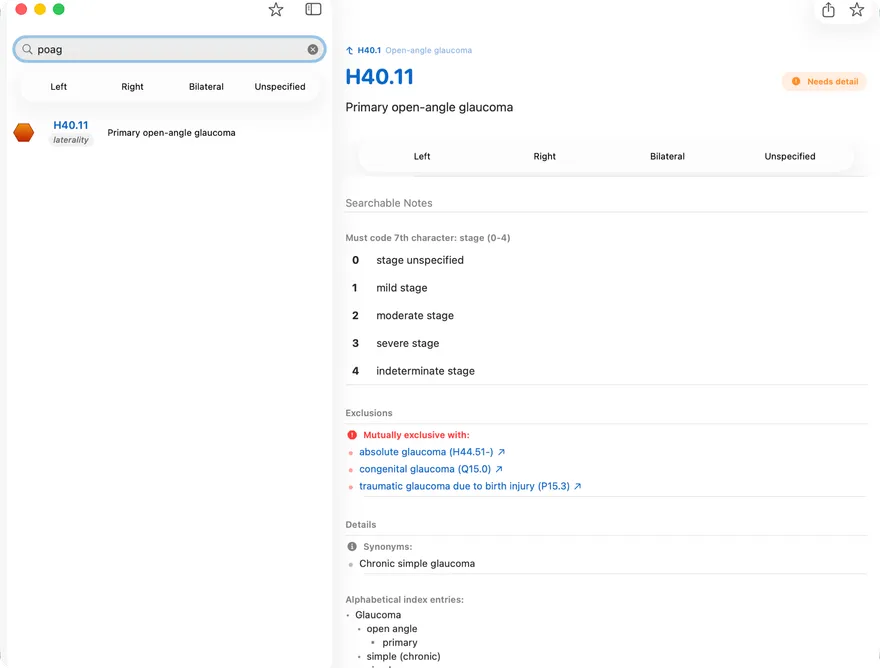Click the Searchable Notes field
The height and width of the screenshot is (668, 880).
tap(606, 203)
